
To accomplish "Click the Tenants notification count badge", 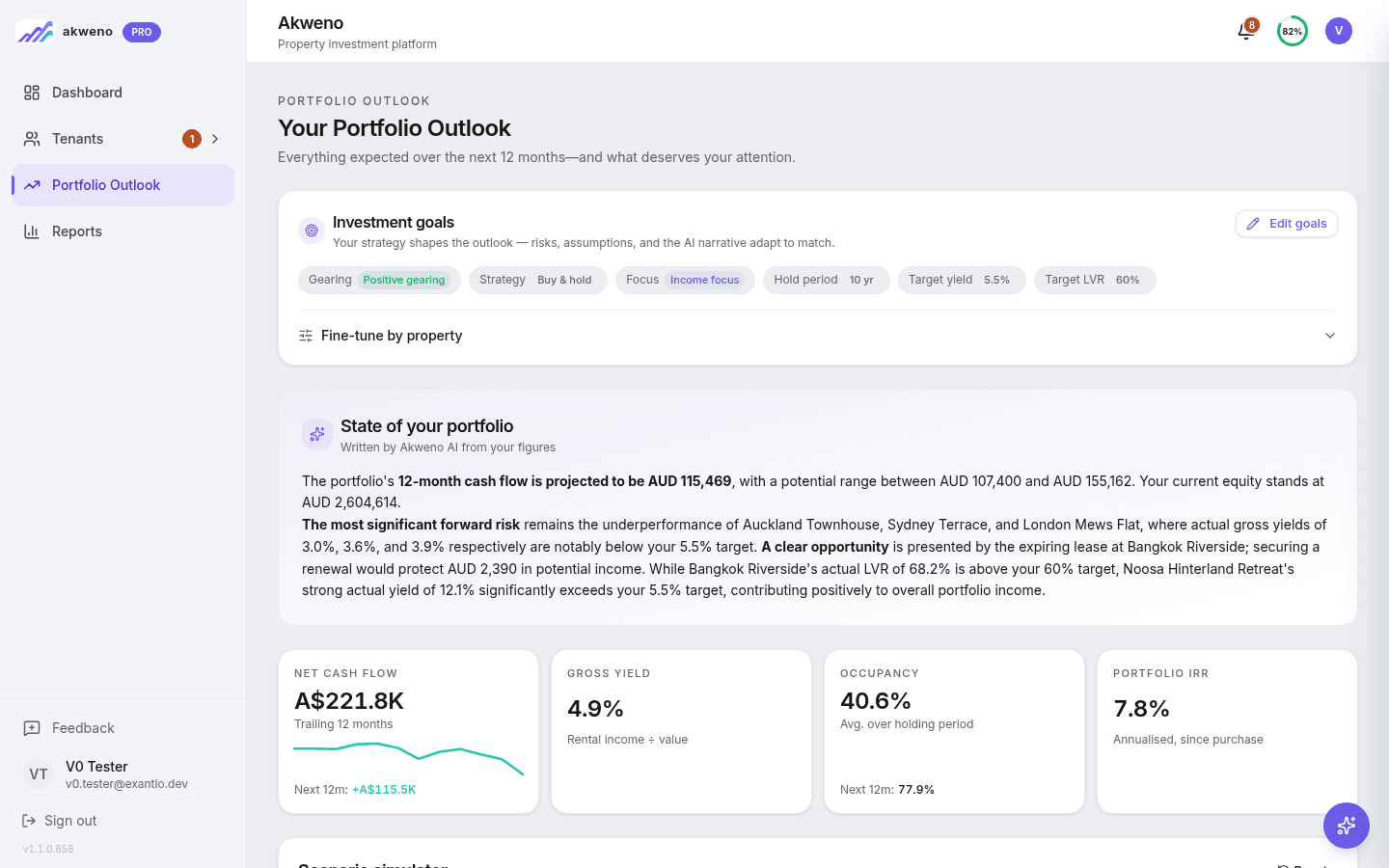I will coord(192,139).
